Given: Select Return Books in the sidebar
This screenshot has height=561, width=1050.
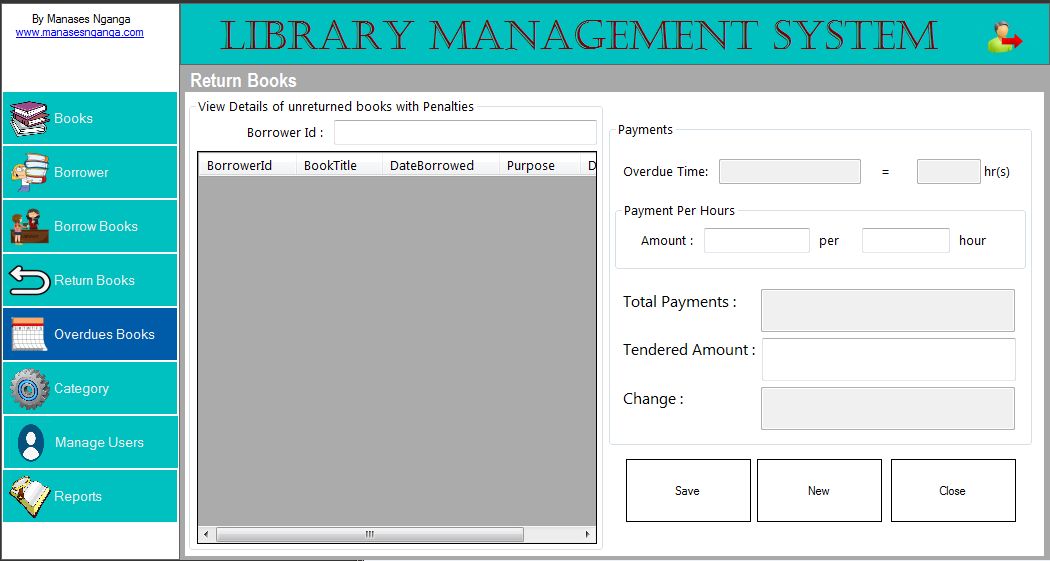Looking at the screenshot, I should [90, 280].
